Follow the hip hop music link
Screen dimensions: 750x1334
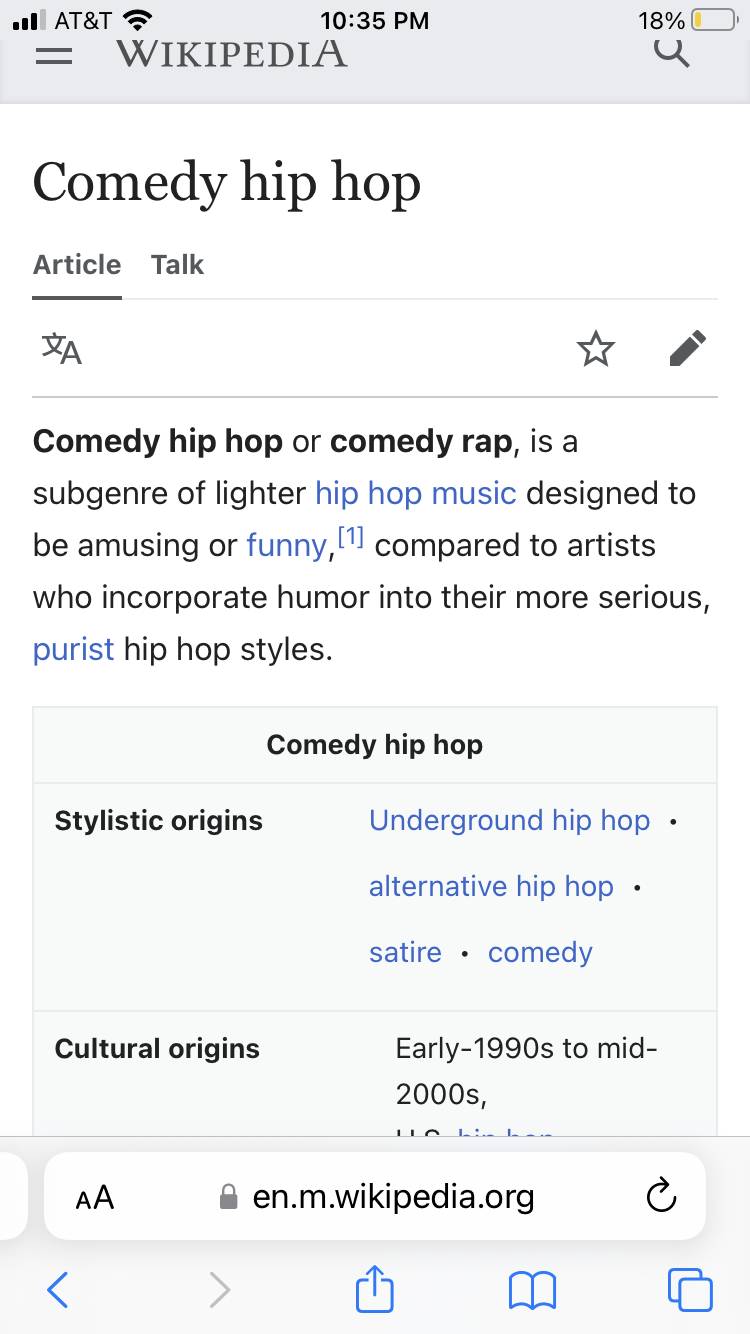click(416, 493)
